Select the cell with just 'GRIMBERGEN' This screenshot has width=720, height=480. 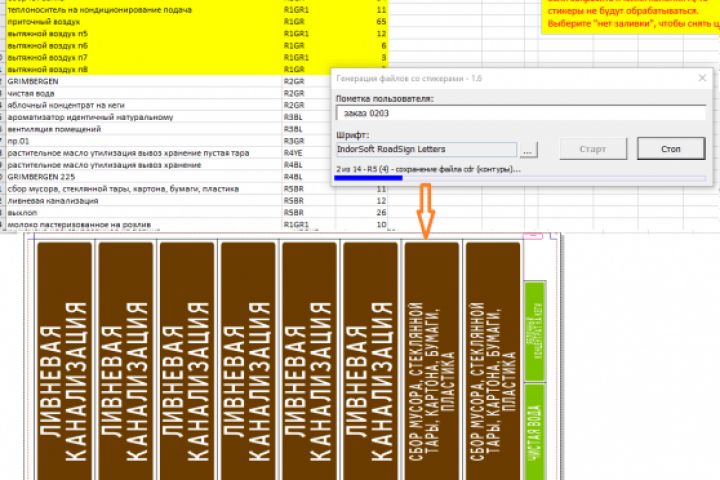144,81
